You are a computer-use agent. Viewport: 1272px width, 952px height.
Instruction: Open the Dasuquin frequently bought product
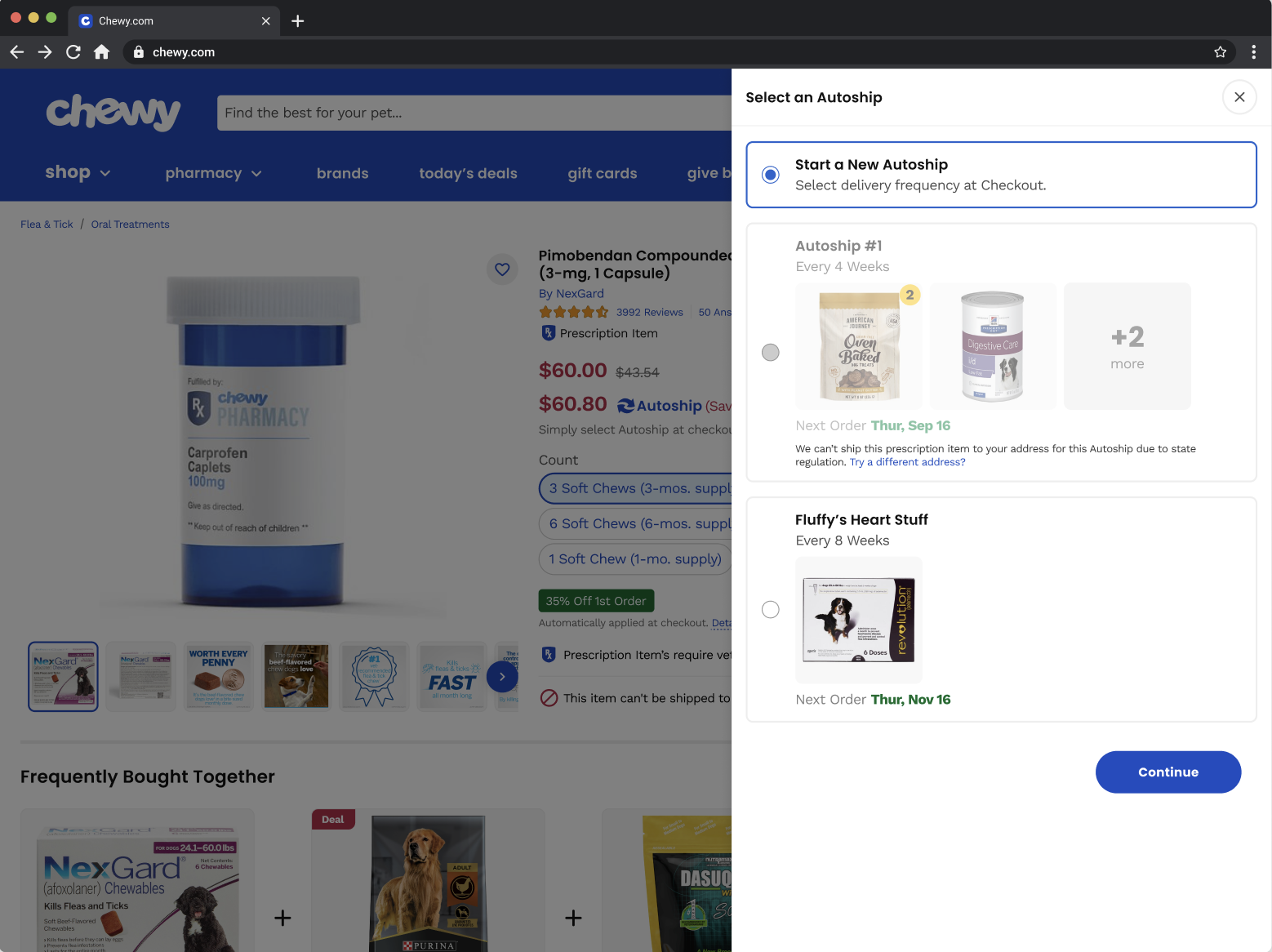[667, 882]
